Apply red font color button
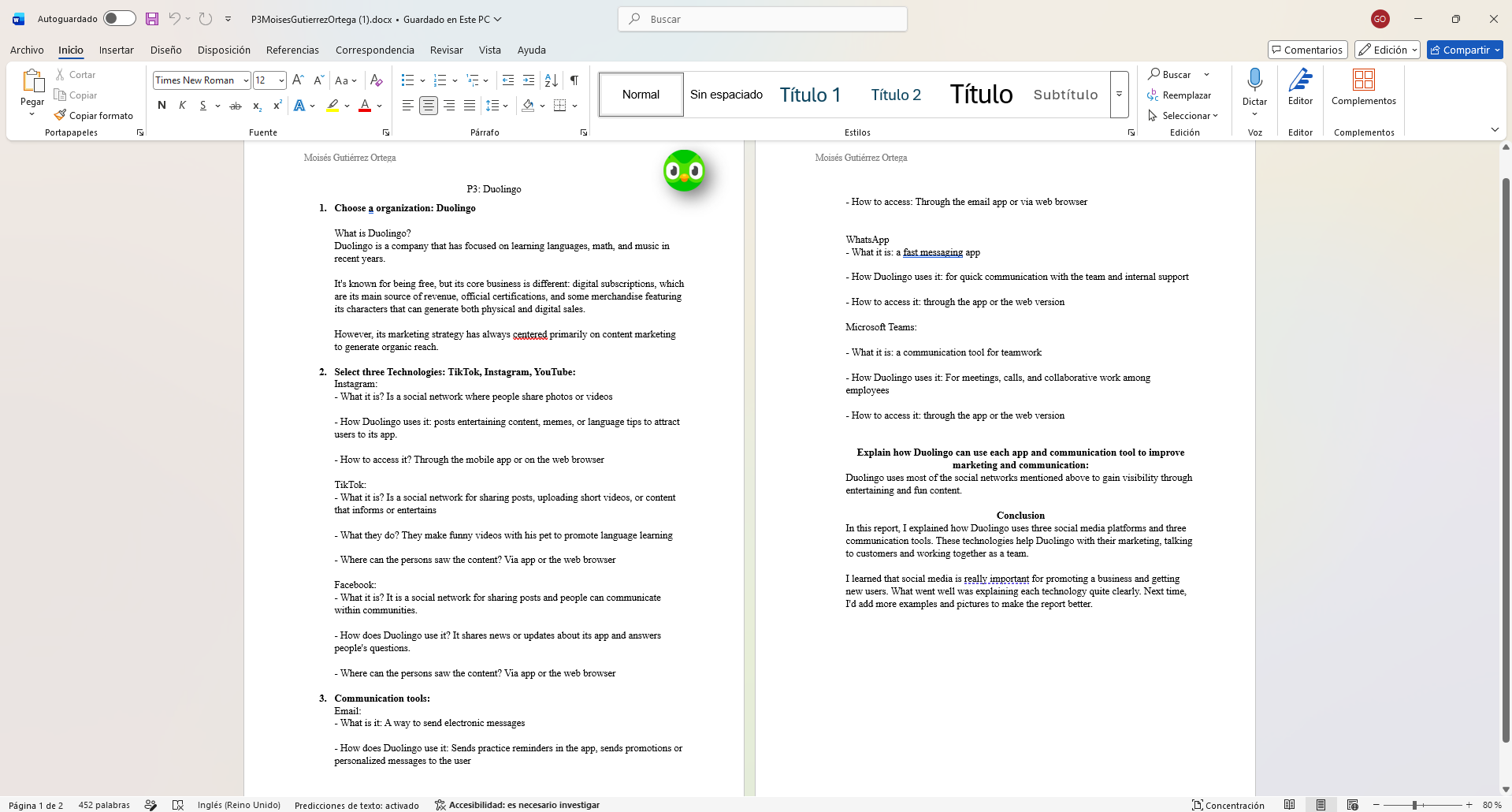Screen dimensions: 1512x812 point(365,106)
